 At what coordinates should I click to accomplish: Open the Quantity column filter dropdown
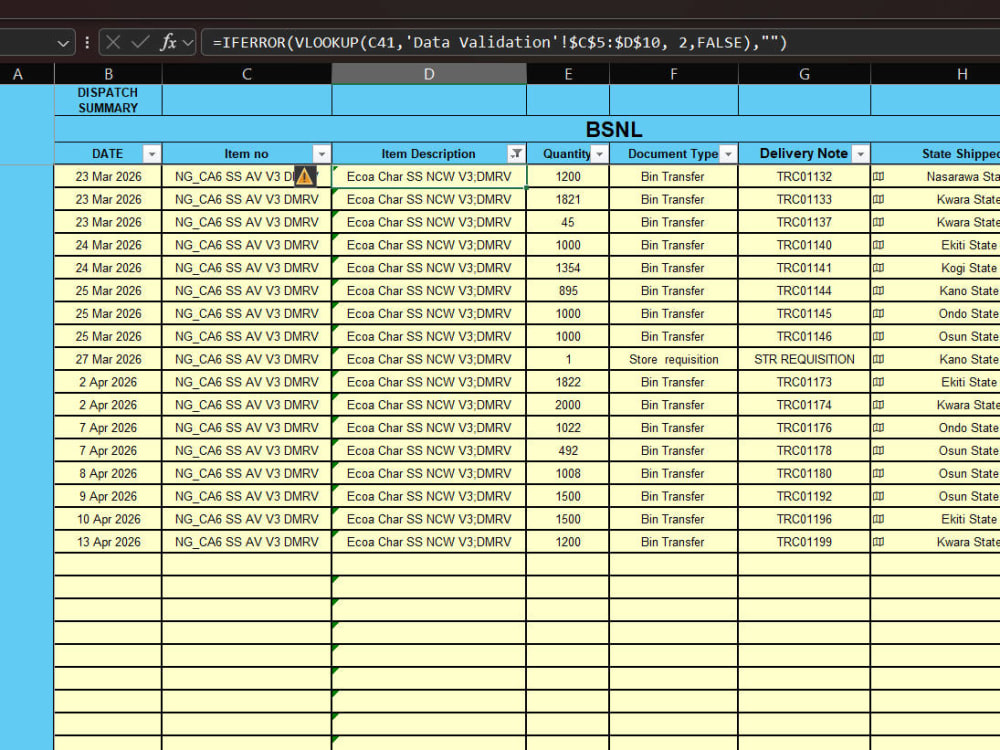tap(599, 154)
